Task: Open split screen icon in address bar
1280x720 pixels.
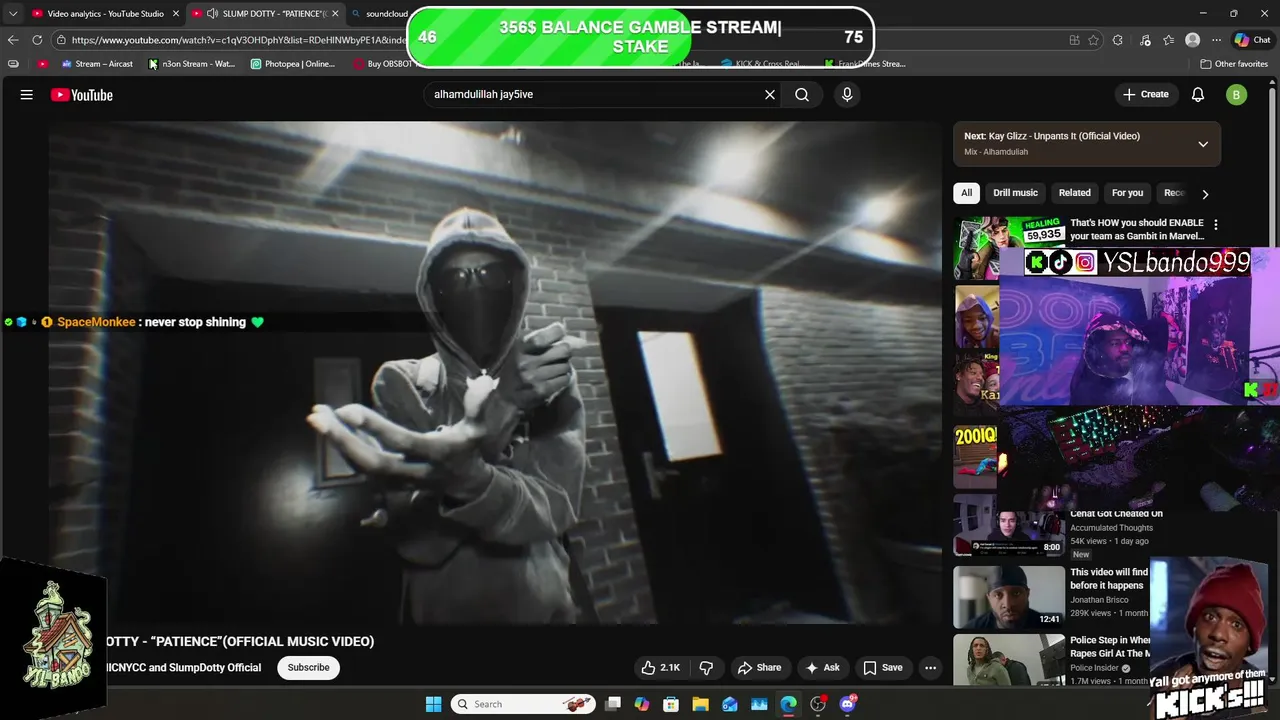Action: [x=1074, y=40]
